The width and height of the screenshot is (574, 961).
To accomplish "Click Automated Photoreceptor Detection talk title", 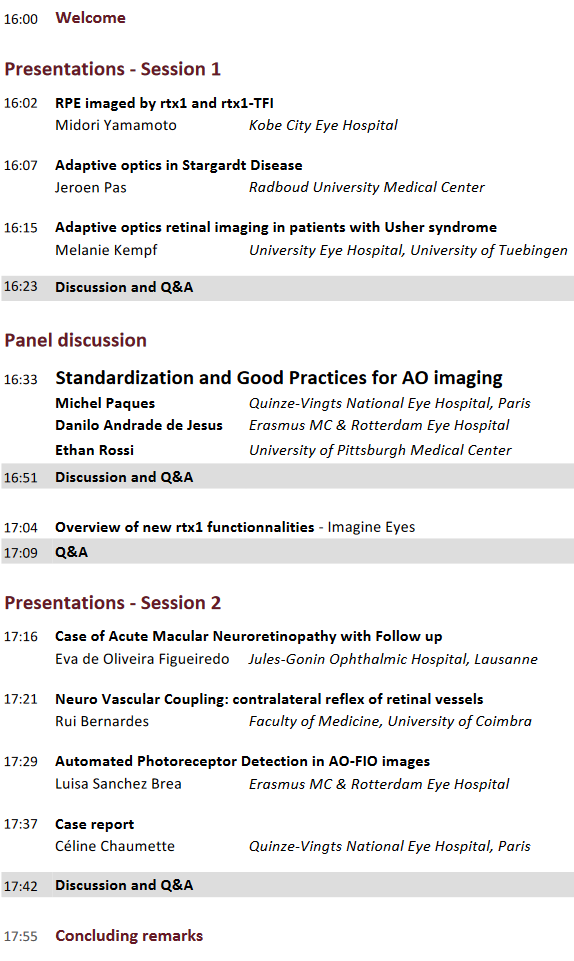I will click(x=242, y=761).
